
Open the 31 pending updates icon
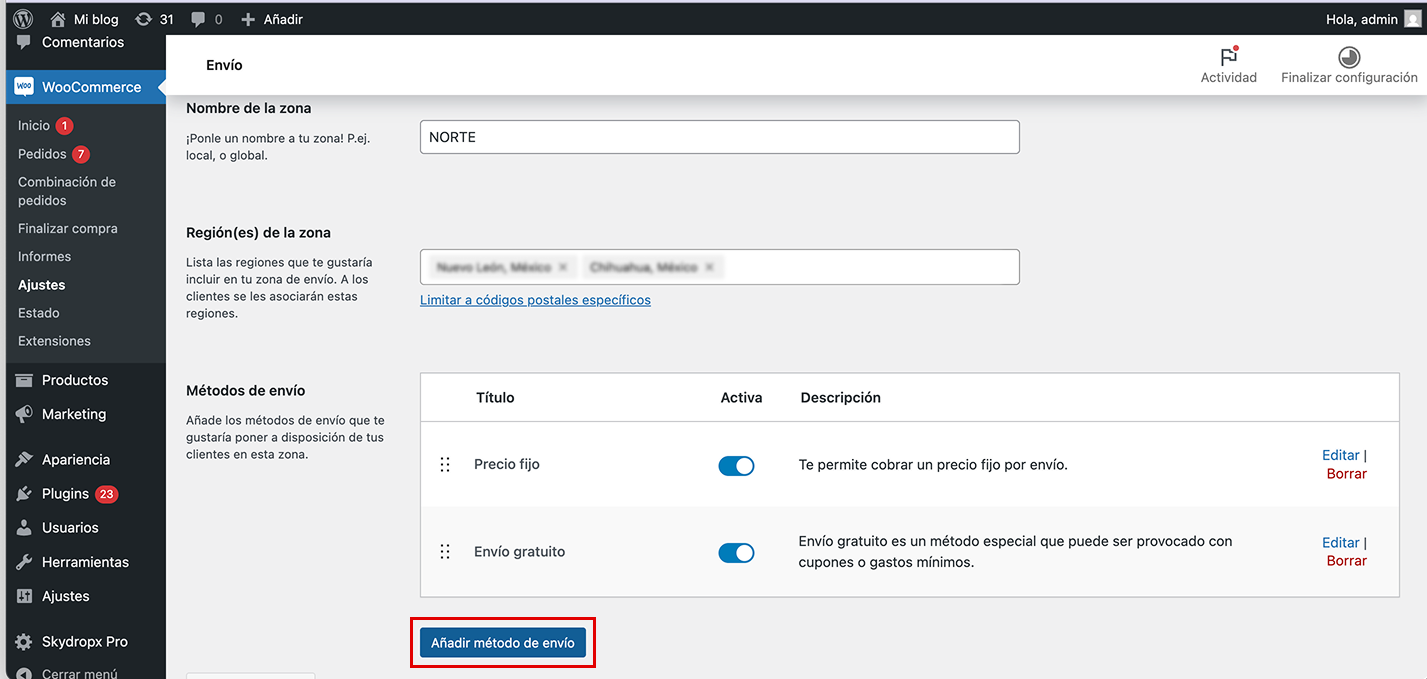(154, 19)
